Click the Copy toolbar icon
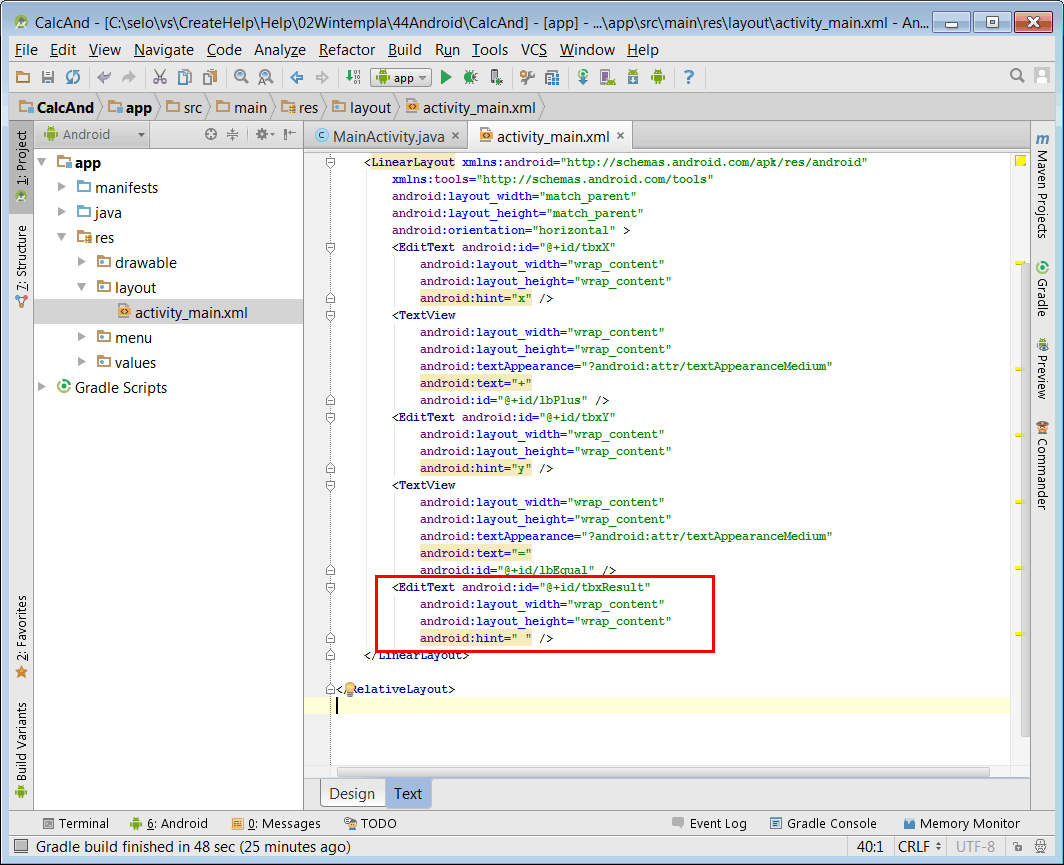 click(185, 77)
